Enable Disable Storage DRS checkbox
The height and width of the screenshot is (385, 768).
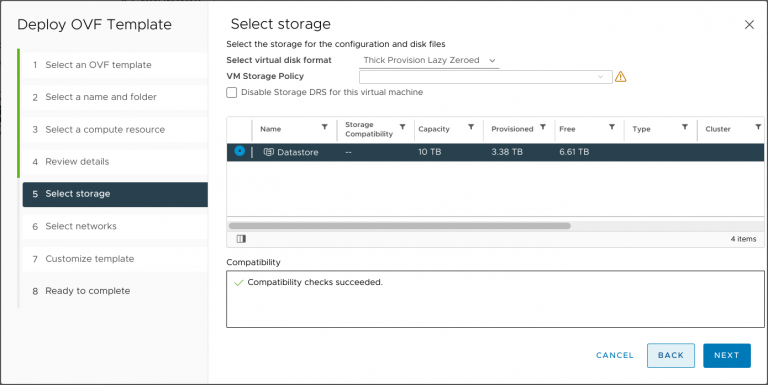click(232, 92)
